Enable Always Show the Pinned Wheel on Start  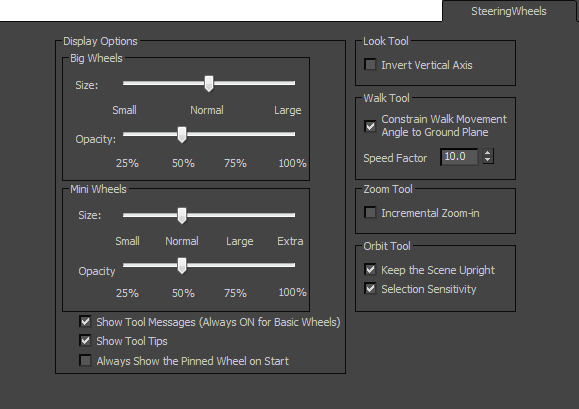point(85,360)
